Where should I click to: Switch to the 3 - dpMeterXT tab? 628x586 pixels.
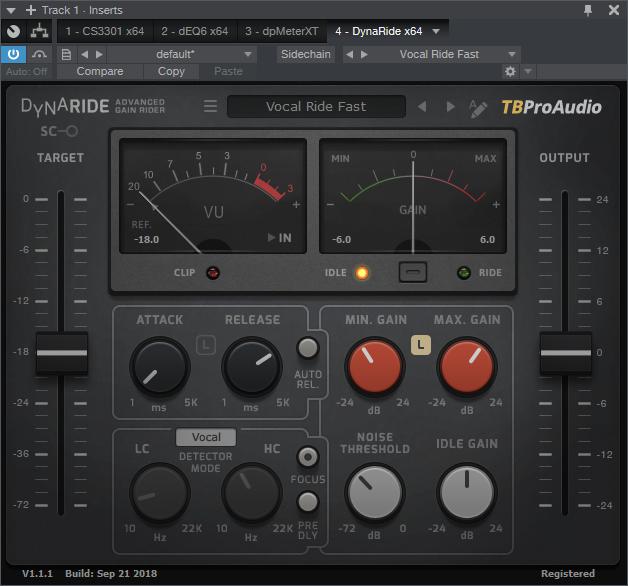pyautogui.click(x=282, y=31)
